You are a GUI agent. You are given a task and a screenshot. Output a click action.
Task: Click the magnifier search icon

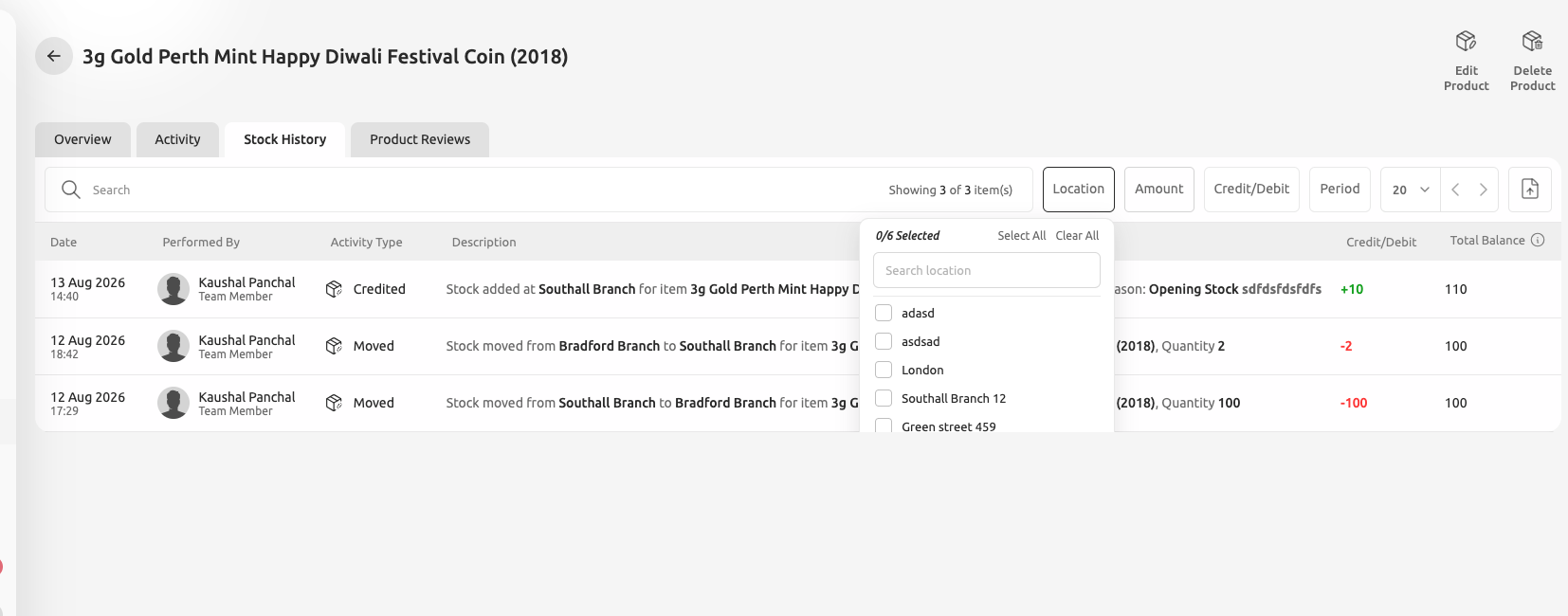(x=71, y=190)
